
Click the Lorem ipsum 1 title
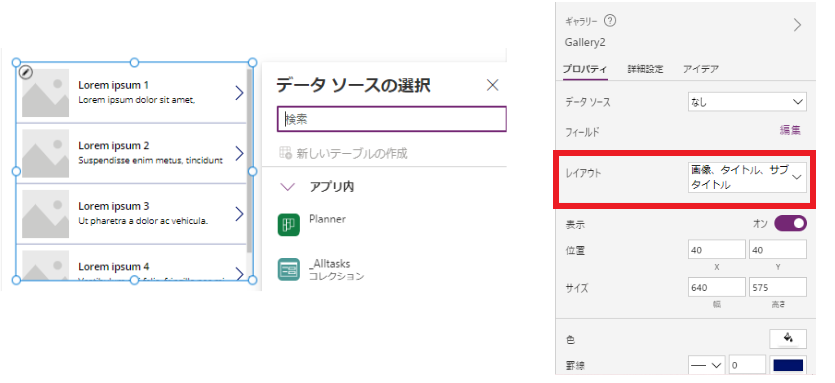[113, 85]
